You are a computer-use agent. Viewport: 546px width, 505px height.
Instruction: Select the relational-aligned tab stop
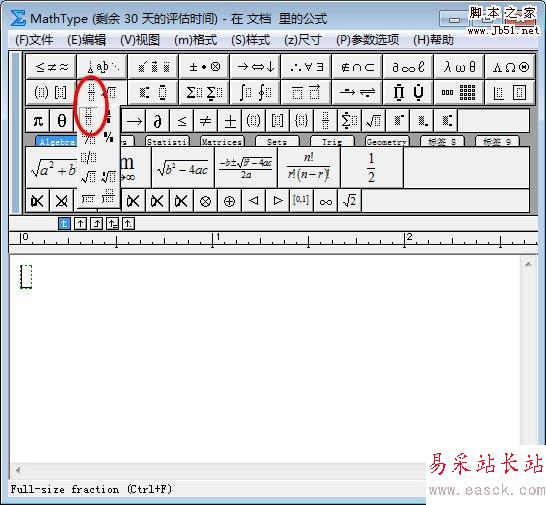coord(112,223)
